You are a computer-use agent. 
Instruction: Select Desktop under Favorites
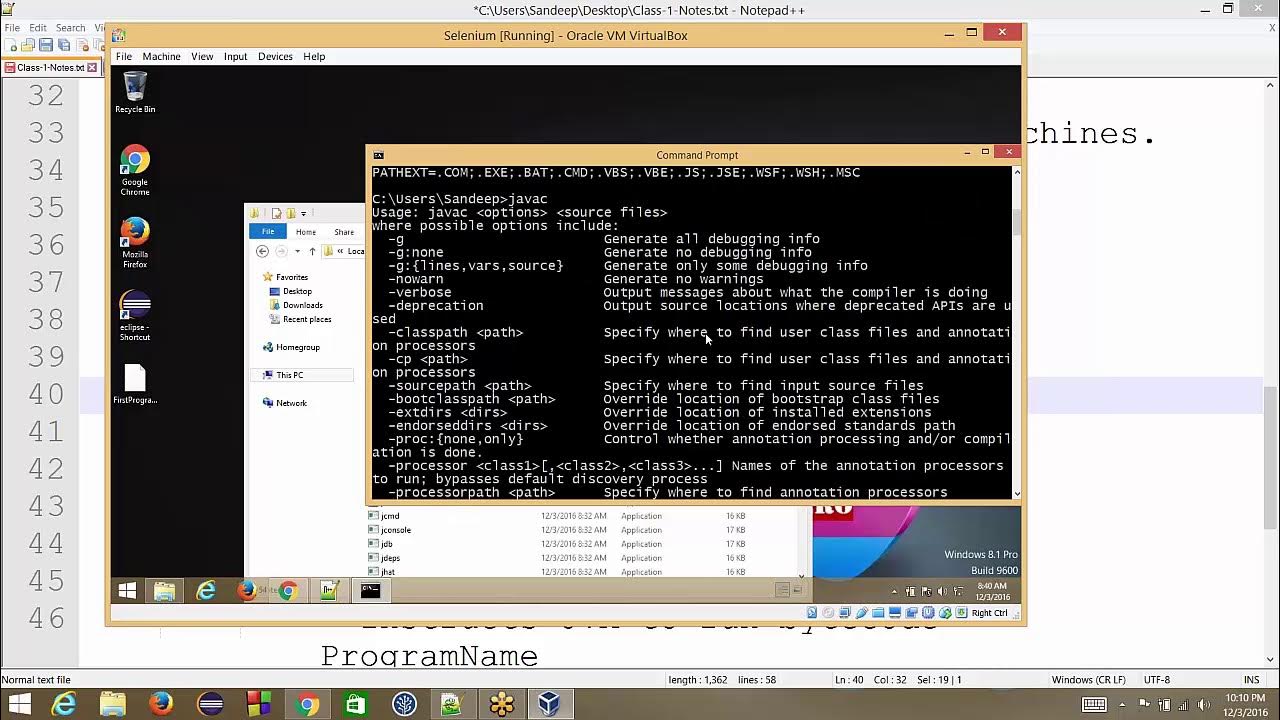(x=290, y=291)
